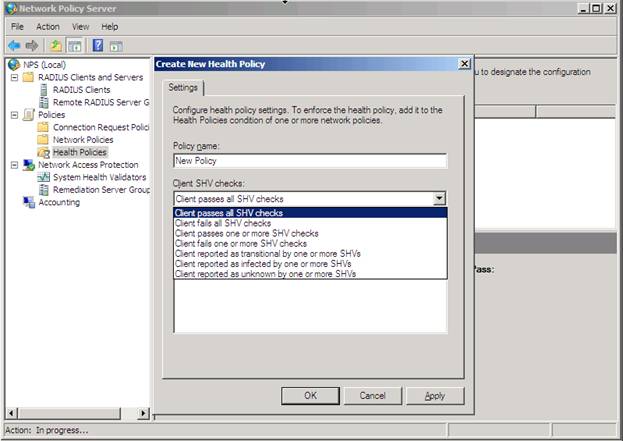Collapse the Network Access Protection node
This screenshot has width=623, height=441.
coord(13,165)
